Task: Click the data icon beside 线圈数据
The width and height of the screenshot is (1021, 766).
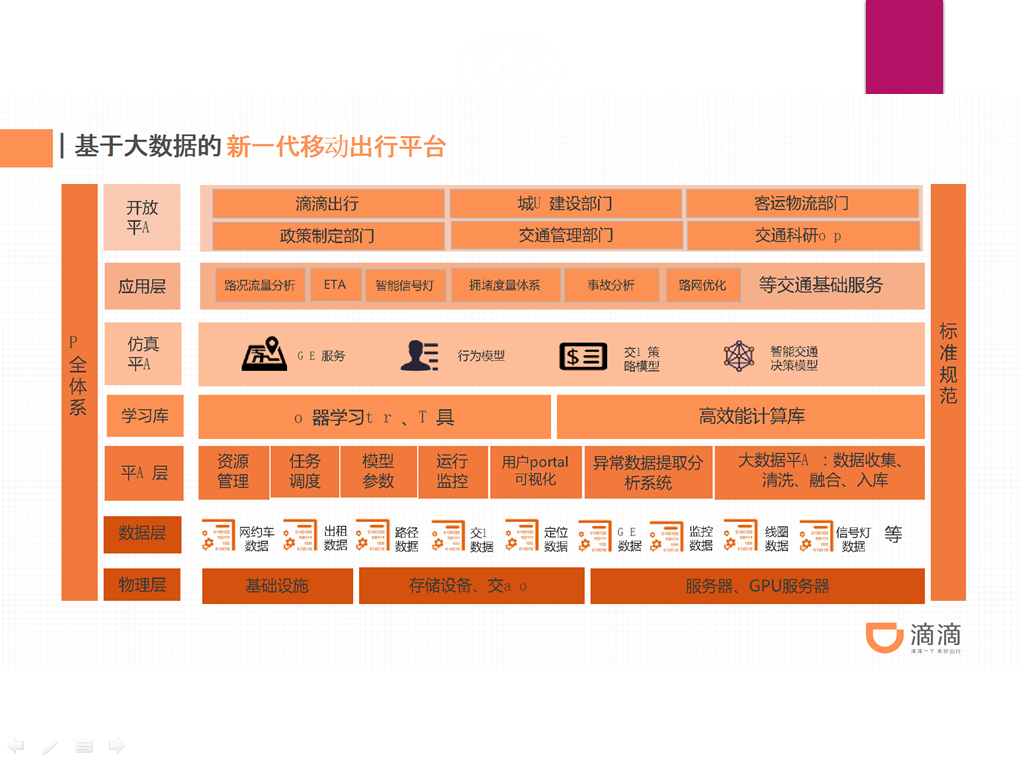Action: 741,536
